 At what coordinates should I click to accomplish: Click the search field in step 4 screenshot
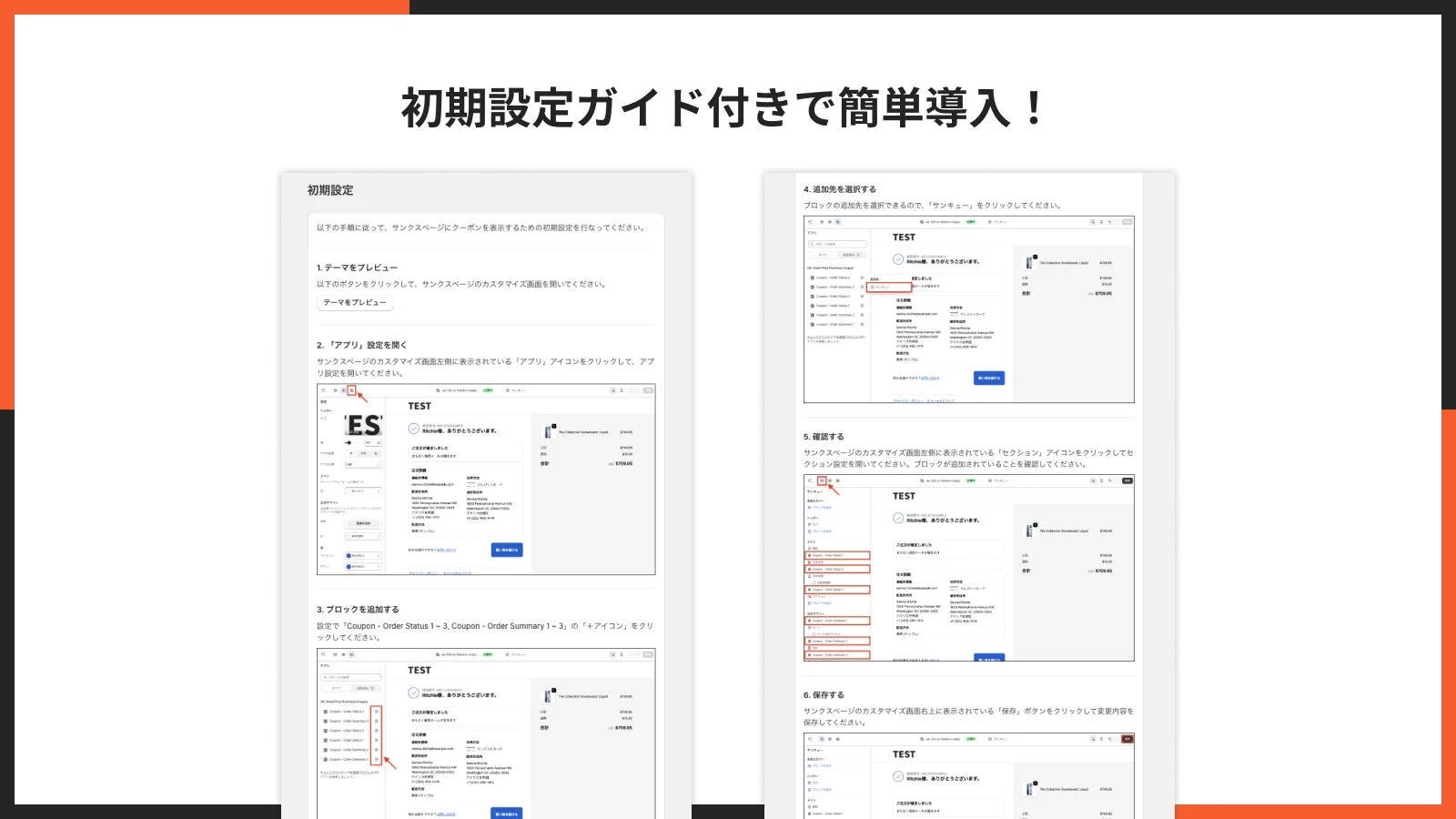(x=837, y=244)
